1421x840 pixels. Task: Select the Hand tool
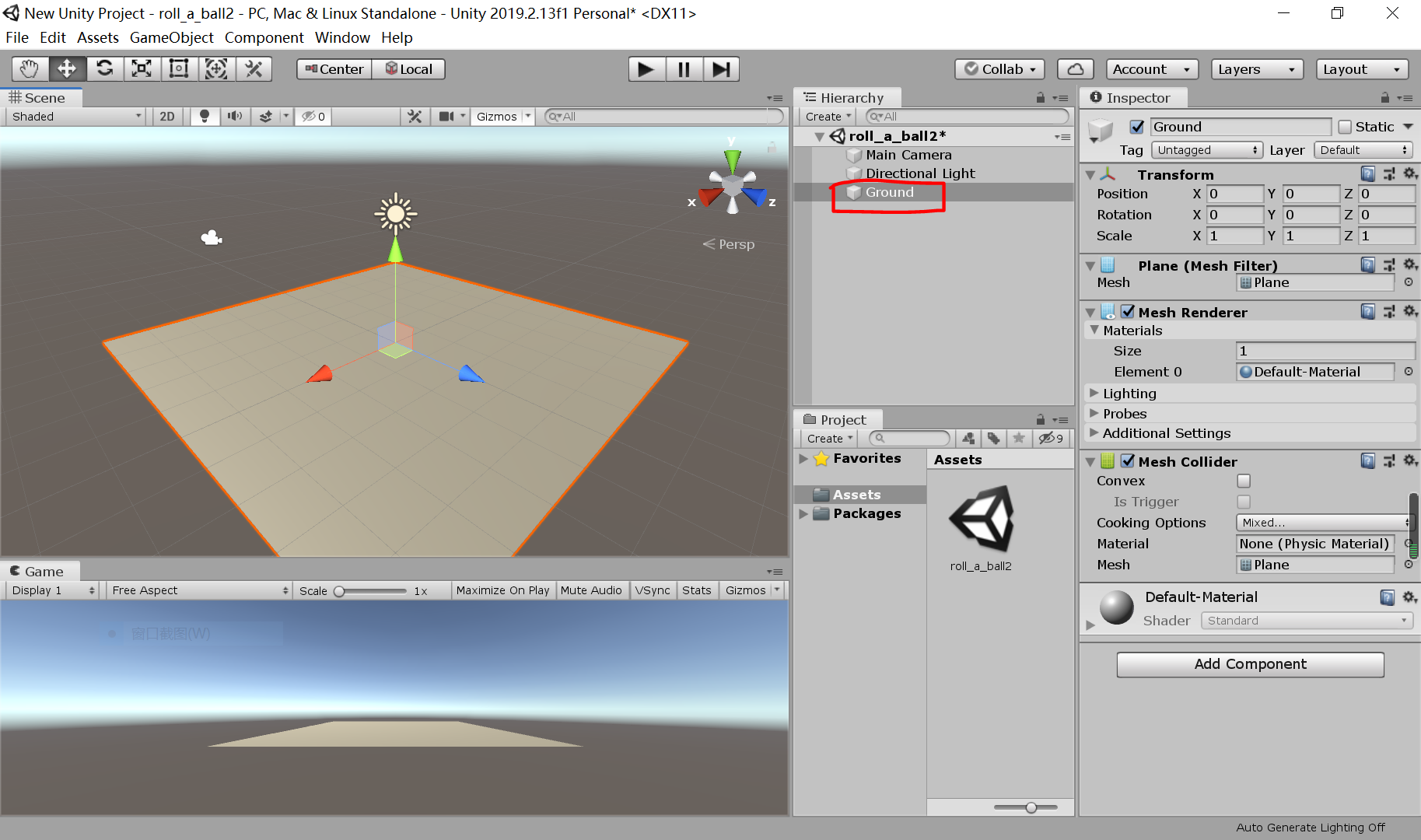(x=29, y=68)
